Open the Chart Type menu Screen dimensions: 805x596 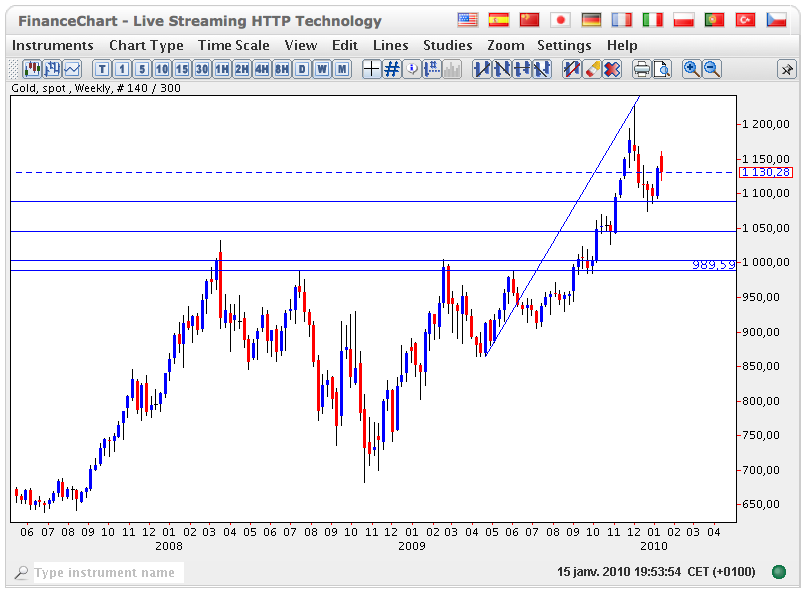coord(146,45)
